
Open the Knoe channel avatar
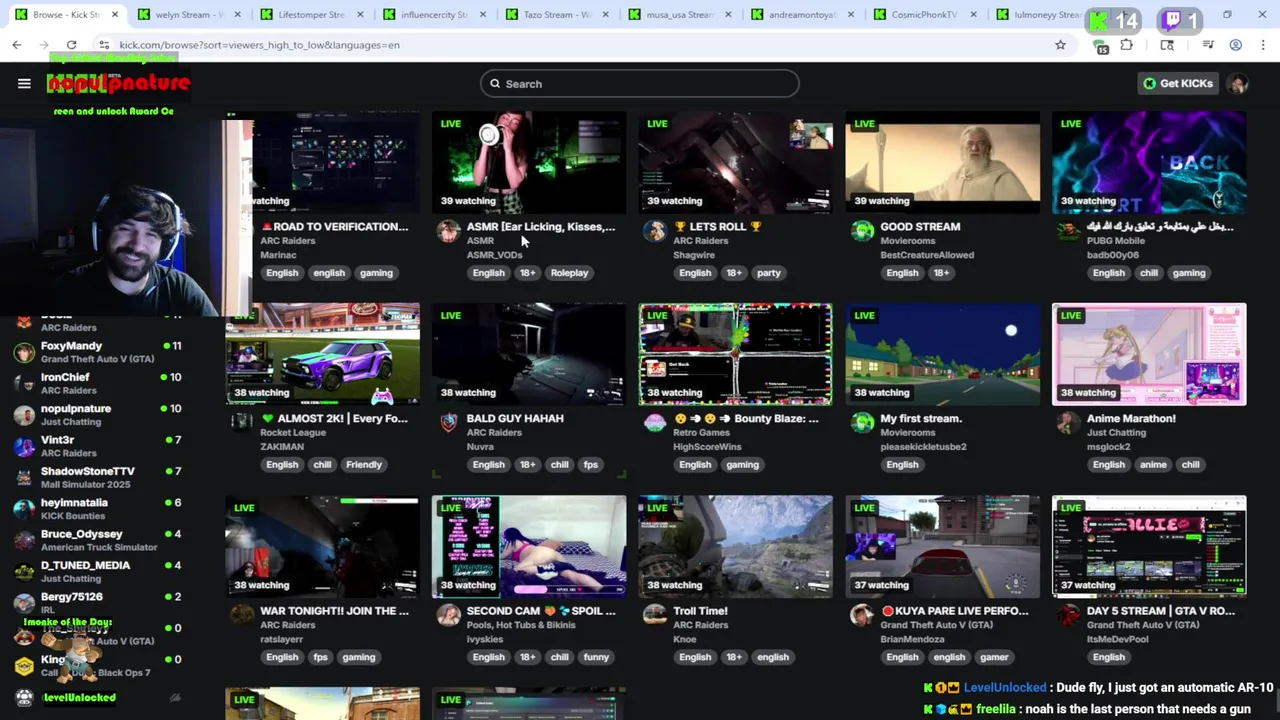click(x=655, y=615)
